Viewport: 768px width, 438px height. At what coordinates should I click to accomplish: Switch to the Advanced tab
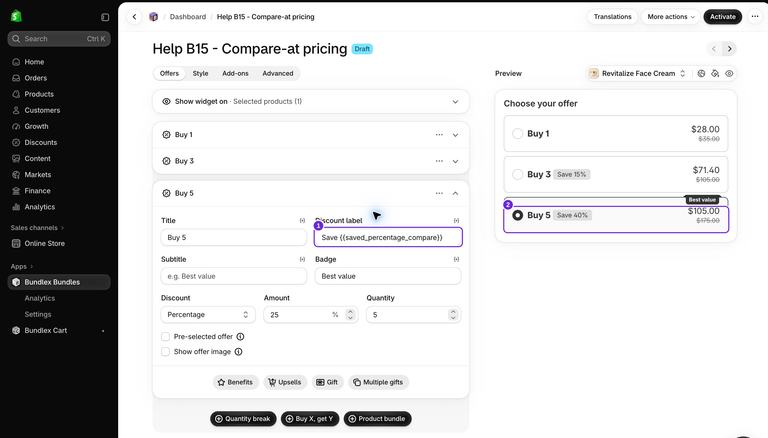278,73
